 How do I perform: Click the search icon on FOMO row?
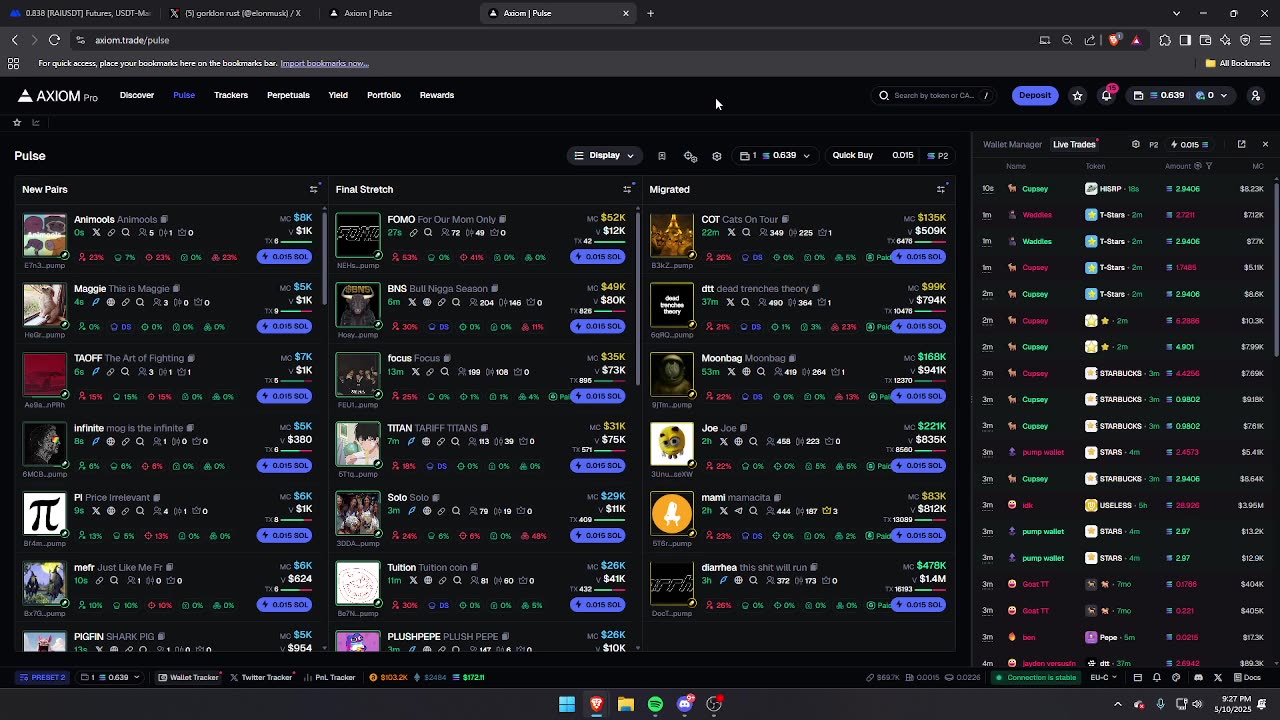click(x=428, y=233)
